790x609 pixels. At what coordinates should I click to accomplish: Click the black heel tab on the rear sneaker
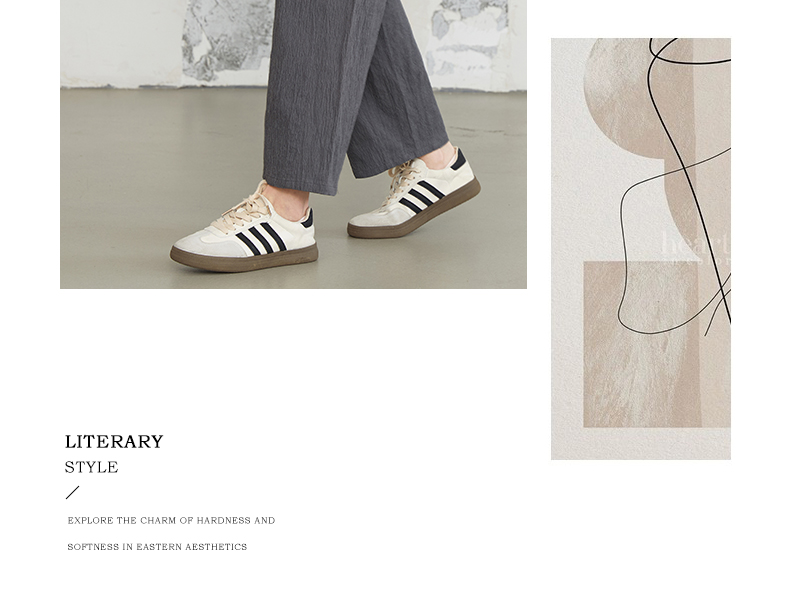click(459, 159)
